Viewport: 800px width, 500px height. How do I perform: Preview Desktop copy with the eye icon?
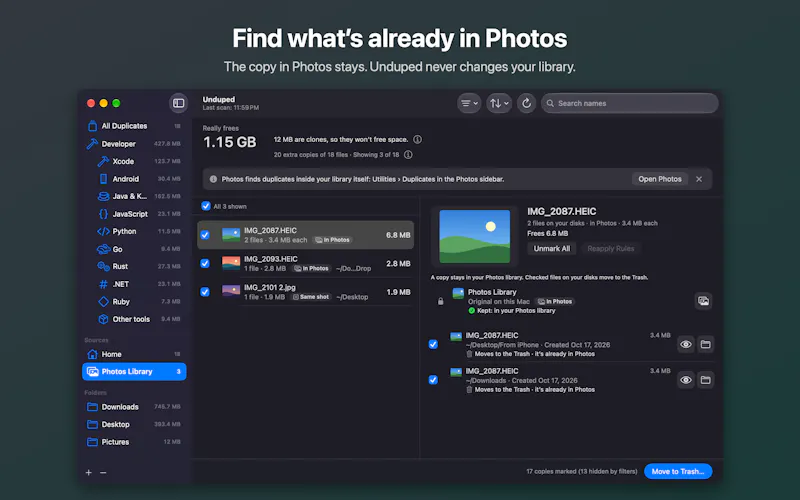point(686,344)
